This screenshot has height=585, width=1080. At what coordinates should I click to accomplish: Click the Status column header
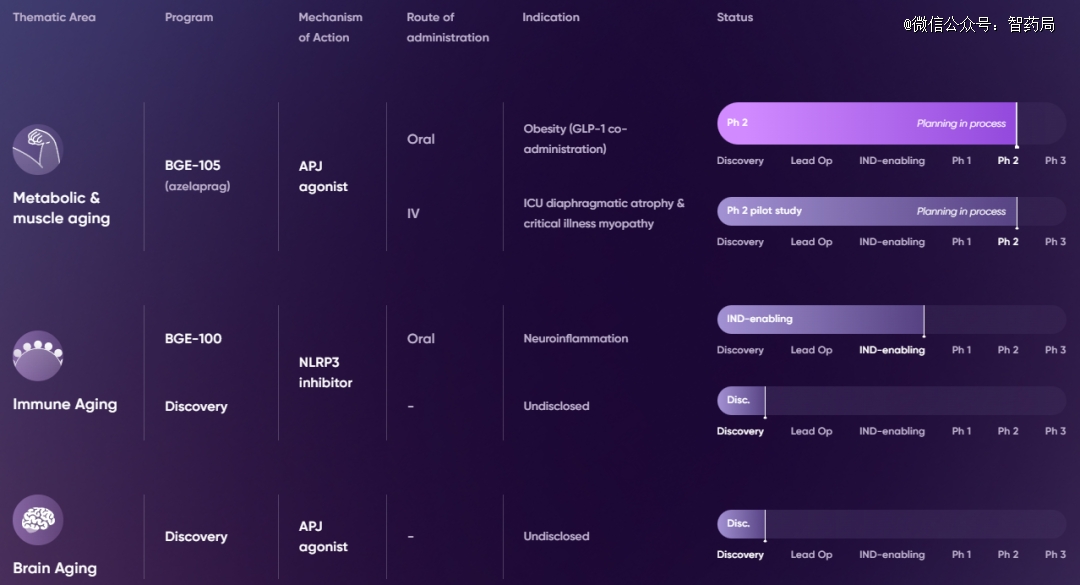734,17
